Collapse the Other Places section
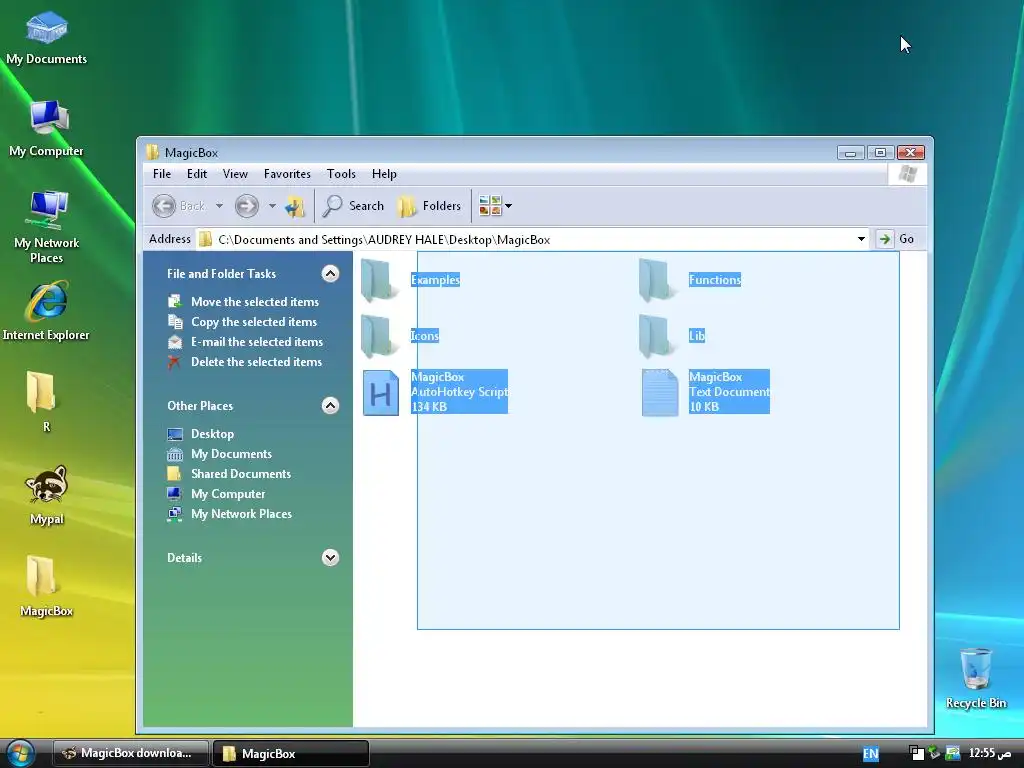 point(330,406)
